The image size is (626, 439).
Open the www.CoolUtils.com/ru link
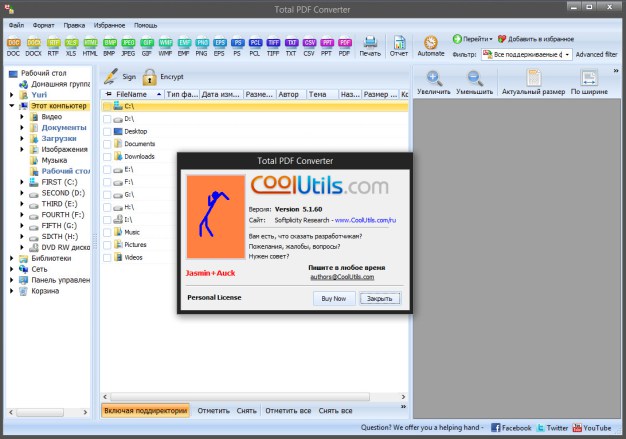[x=365, y=220]
